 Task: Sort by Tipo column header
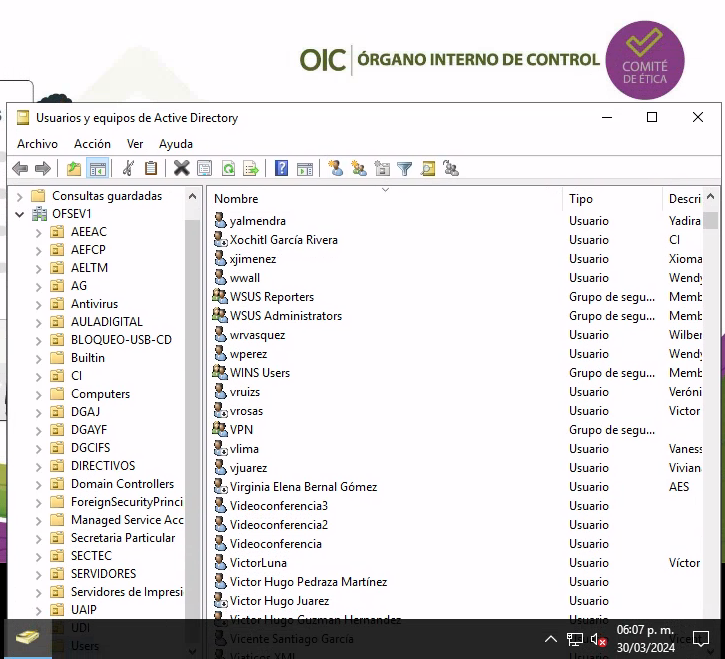[x=612, y=199]
